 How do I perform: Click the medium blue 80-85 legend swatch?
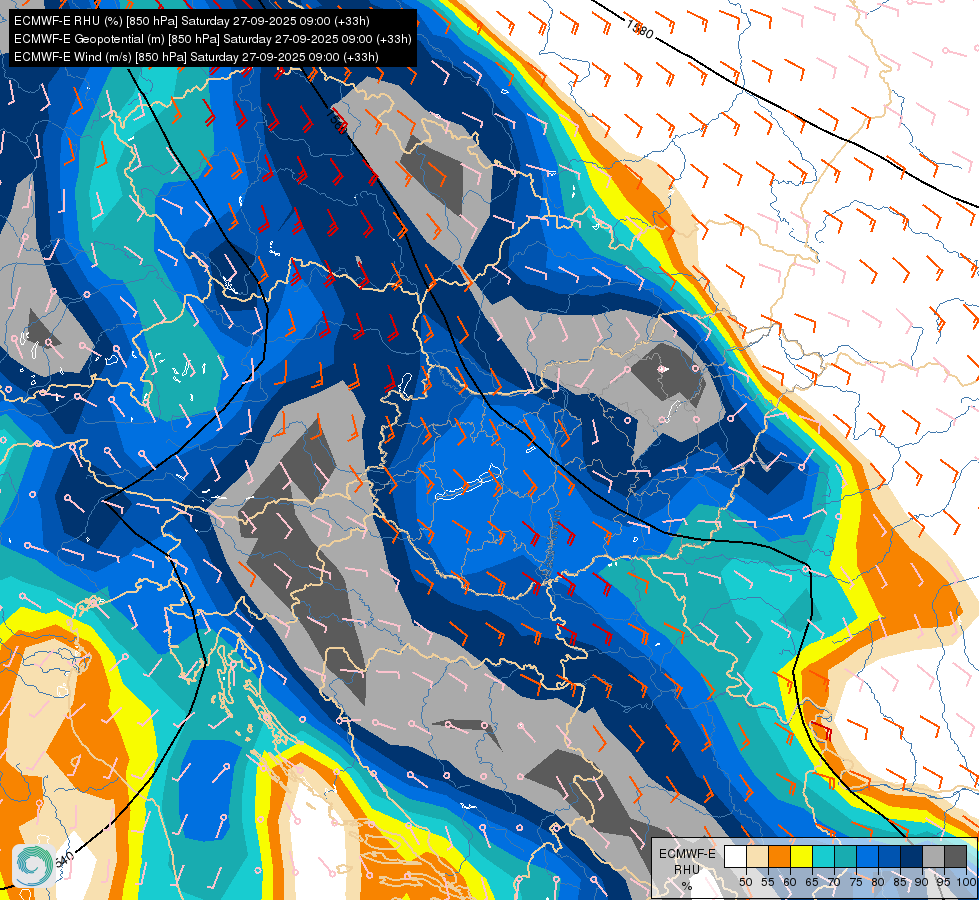click(889, 856)
